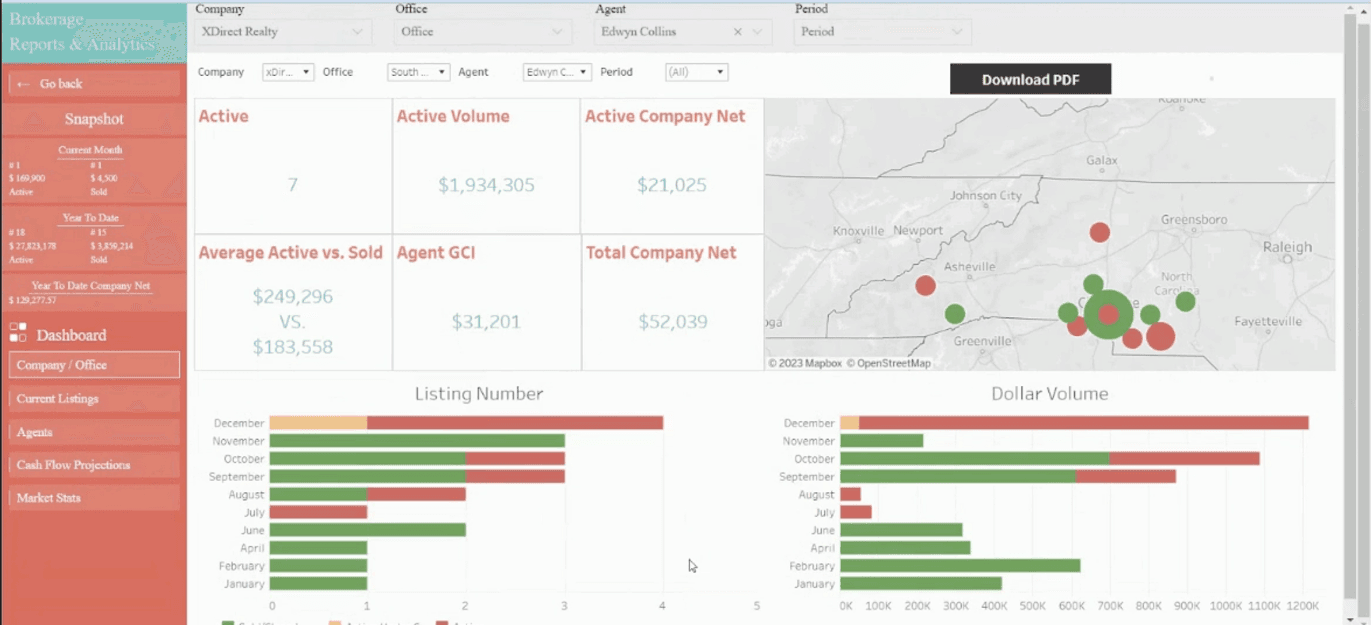Click Year To Date Company Net label
Viewport: 1371px width, 625px height.
[x=91, y=286]
